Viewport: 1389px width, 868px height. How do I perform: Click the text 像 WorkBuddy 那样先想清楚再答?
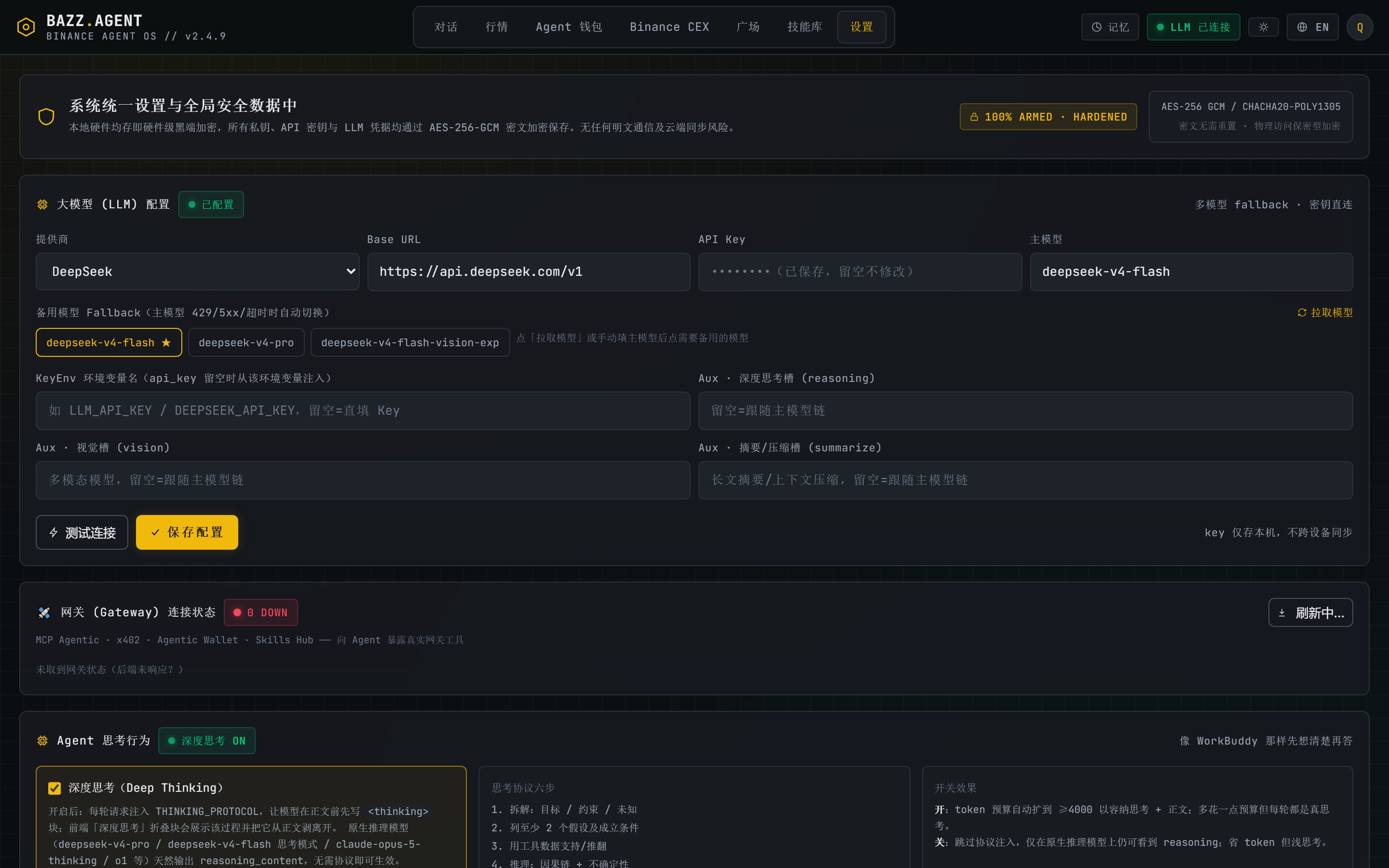pyautogui.click(x=1266, y=741)
